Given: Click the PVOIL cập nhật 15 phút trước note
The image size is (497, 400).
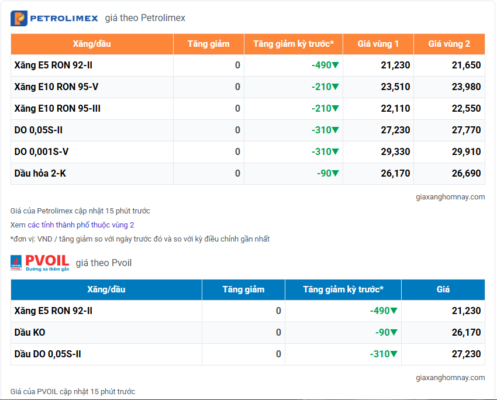Looking at the screenshot, I should coord(73,392).
